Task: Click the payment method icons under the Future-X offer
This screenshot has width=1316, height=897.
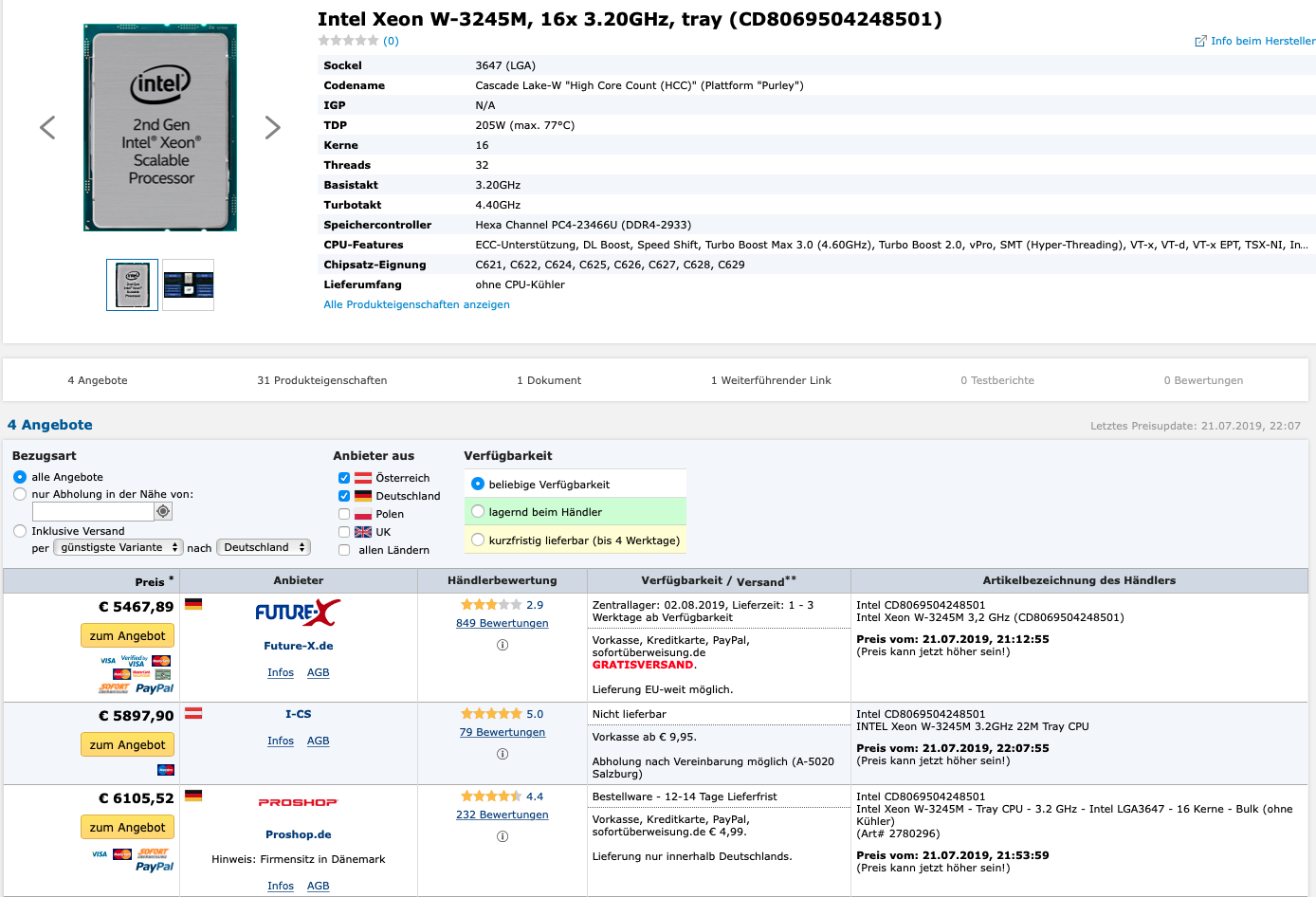Action: tap(136, 674)
